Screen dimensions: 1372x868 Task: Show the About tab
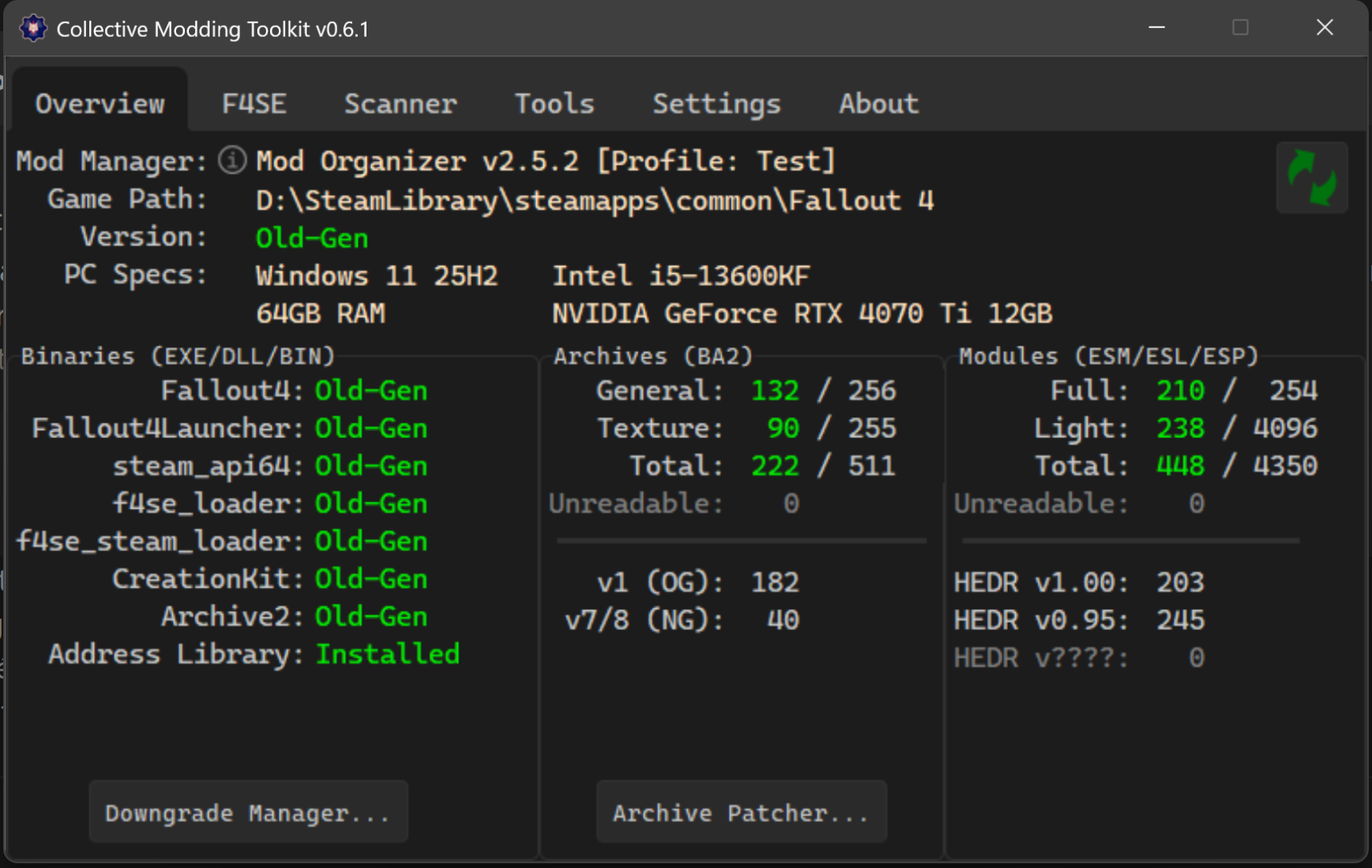(x=878, y=104)
